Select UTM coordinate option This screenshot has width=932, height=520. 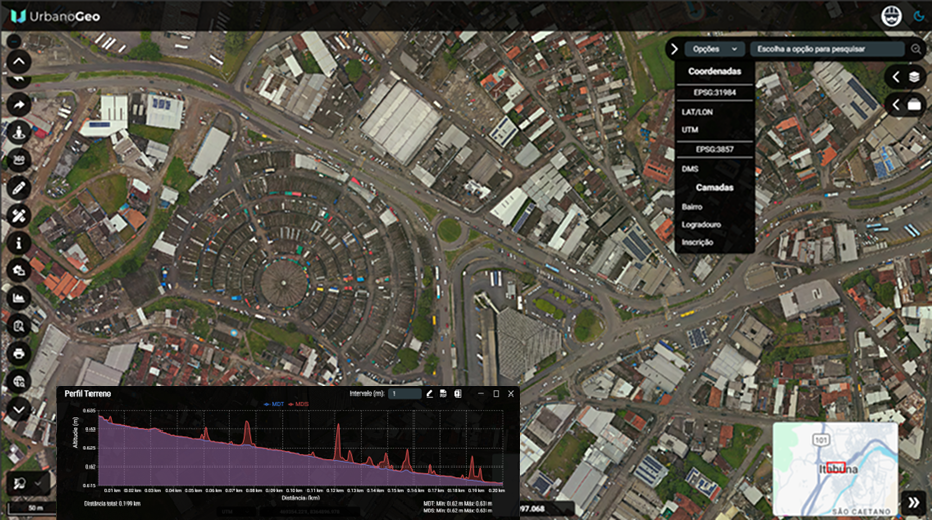(690, 130)
